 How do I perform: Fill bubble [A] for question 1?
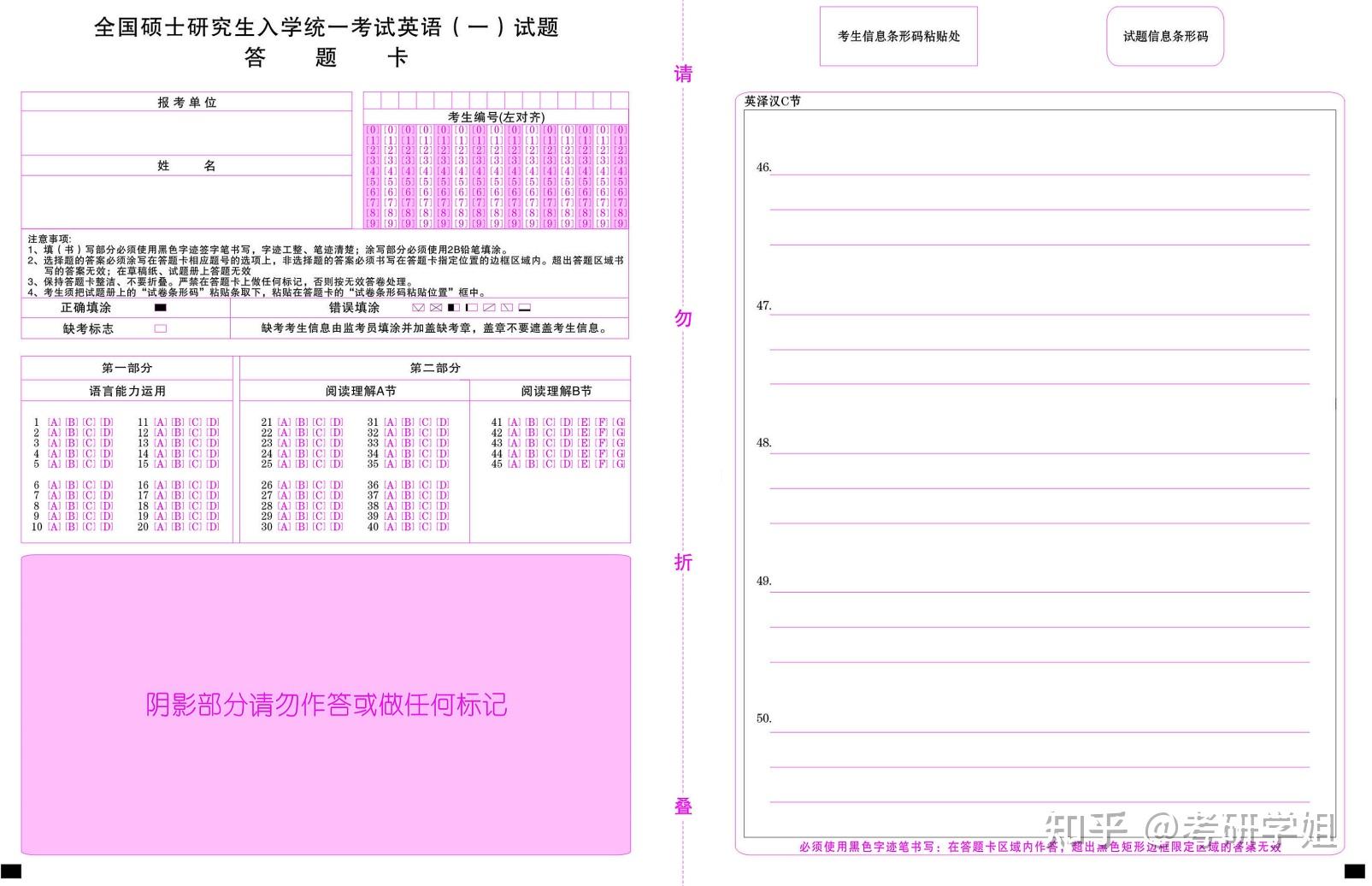pyautogui.click(x=54, y=422)
